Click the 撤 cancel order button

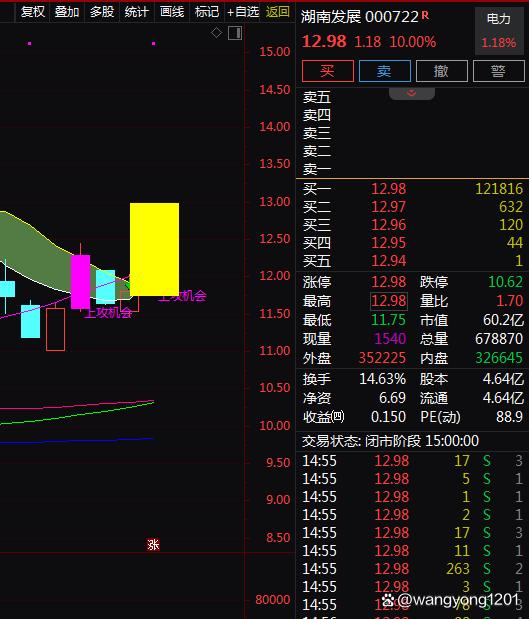[x=442, y=71]
